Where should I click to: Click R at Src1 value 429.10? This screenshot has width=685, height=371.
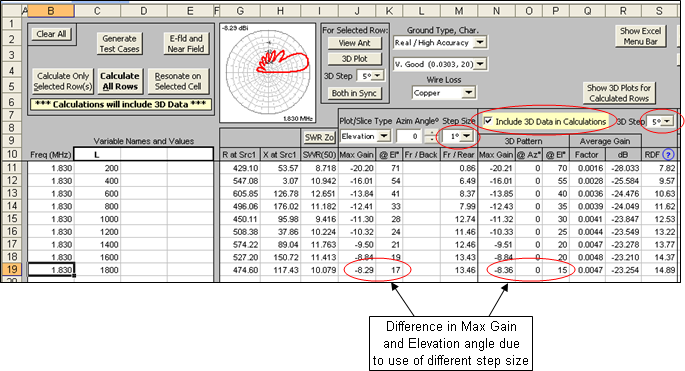[240, 168]
